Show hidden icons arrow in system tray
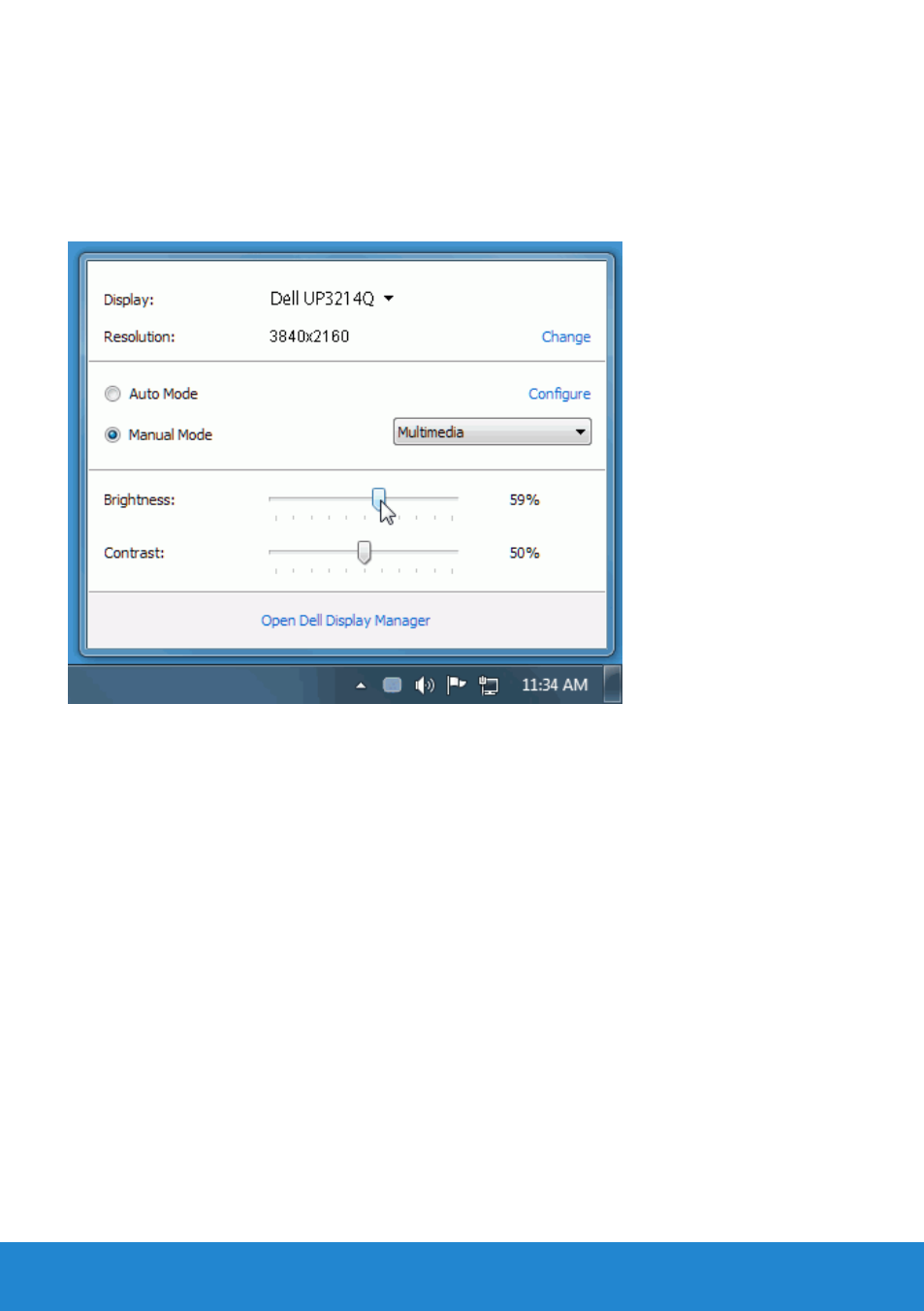Viewport: 924px width, 1311px height. [x=361, y=686]
